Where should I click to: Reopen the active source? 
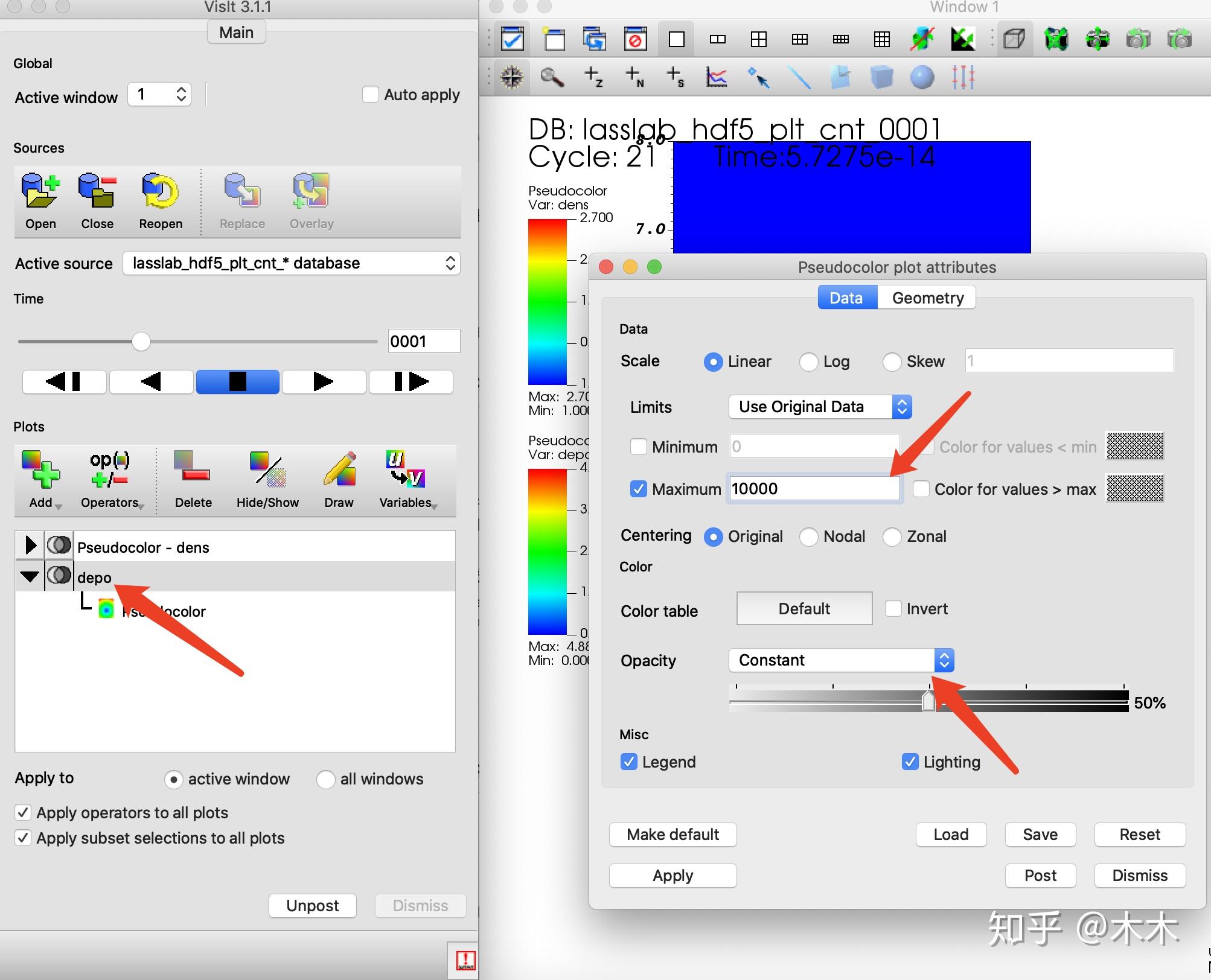pos(161,202)
